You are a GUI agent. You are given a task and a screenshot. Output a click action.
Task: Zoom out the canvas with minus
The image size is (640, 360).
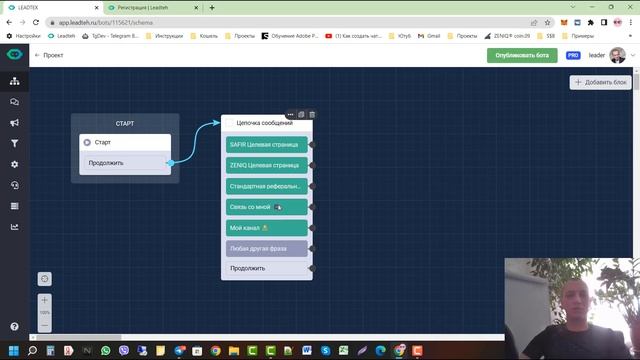click(x=44, y=325)
